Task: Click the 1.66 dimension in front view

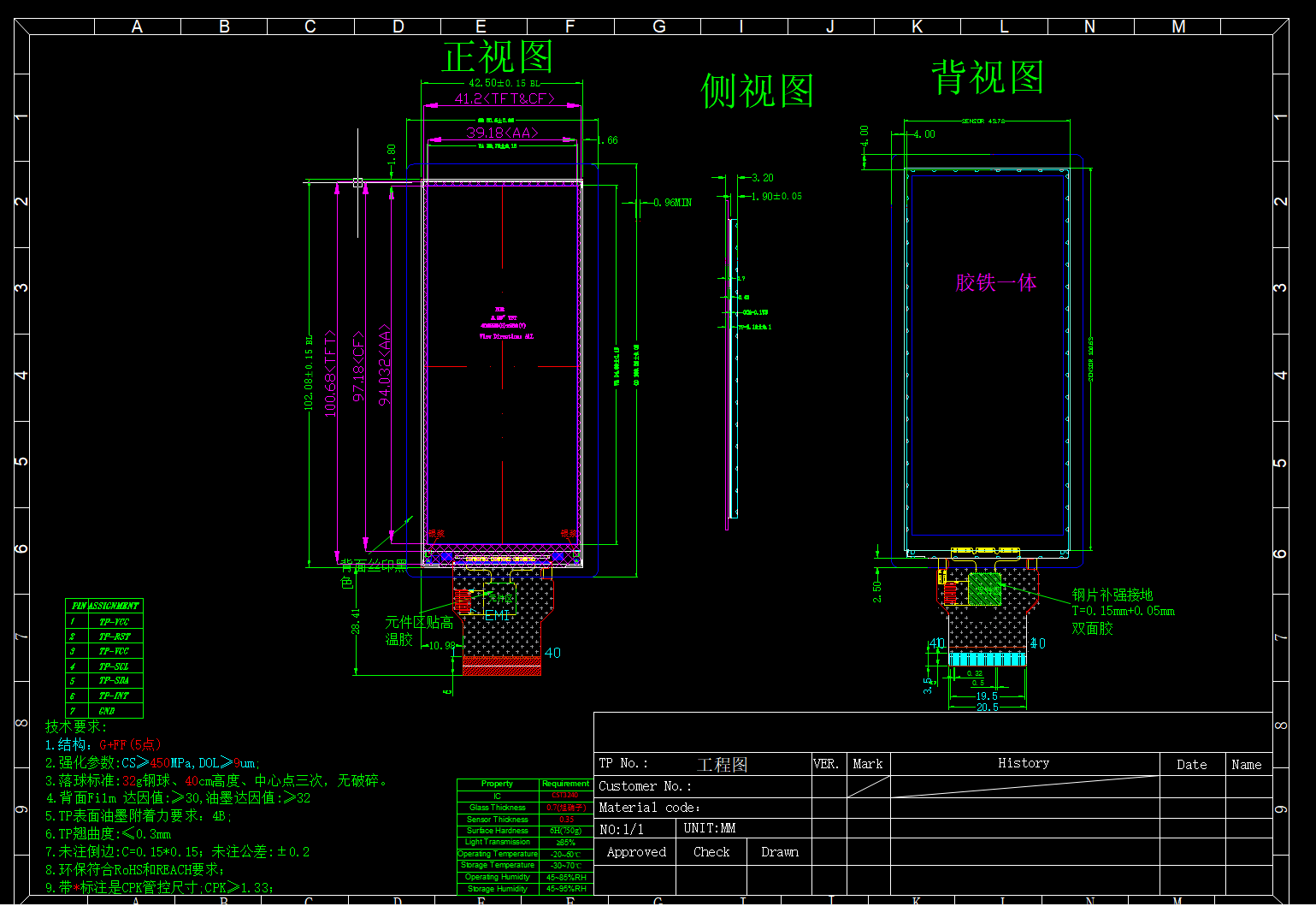Action: (607, 140)
